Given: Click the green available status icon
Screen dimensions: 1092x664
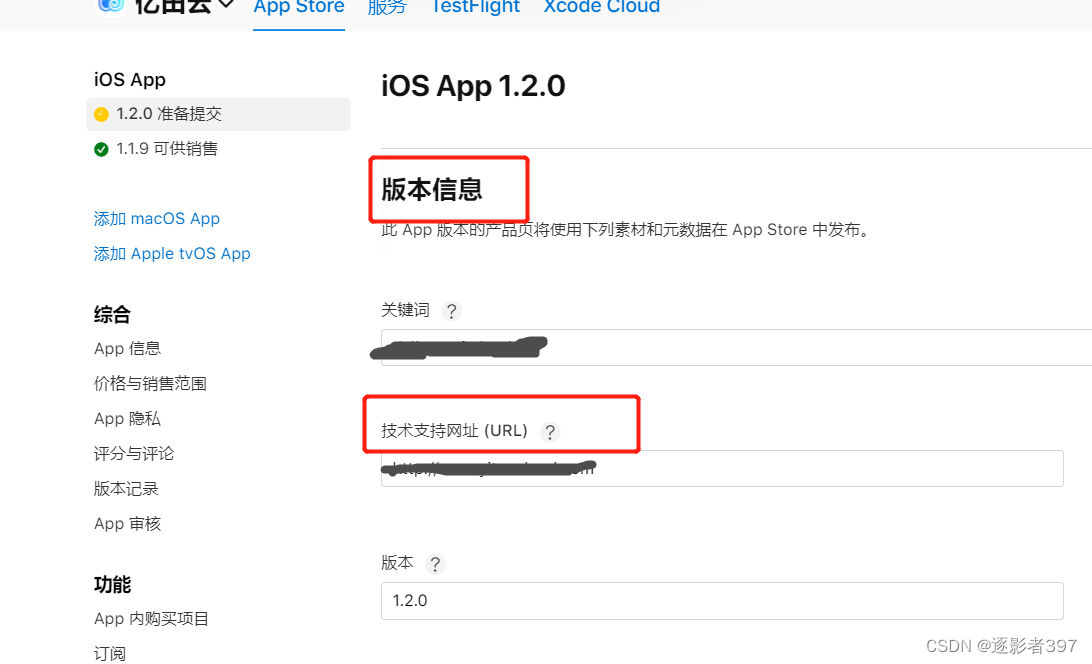Looking at the screenshot, I should (101, 149).
